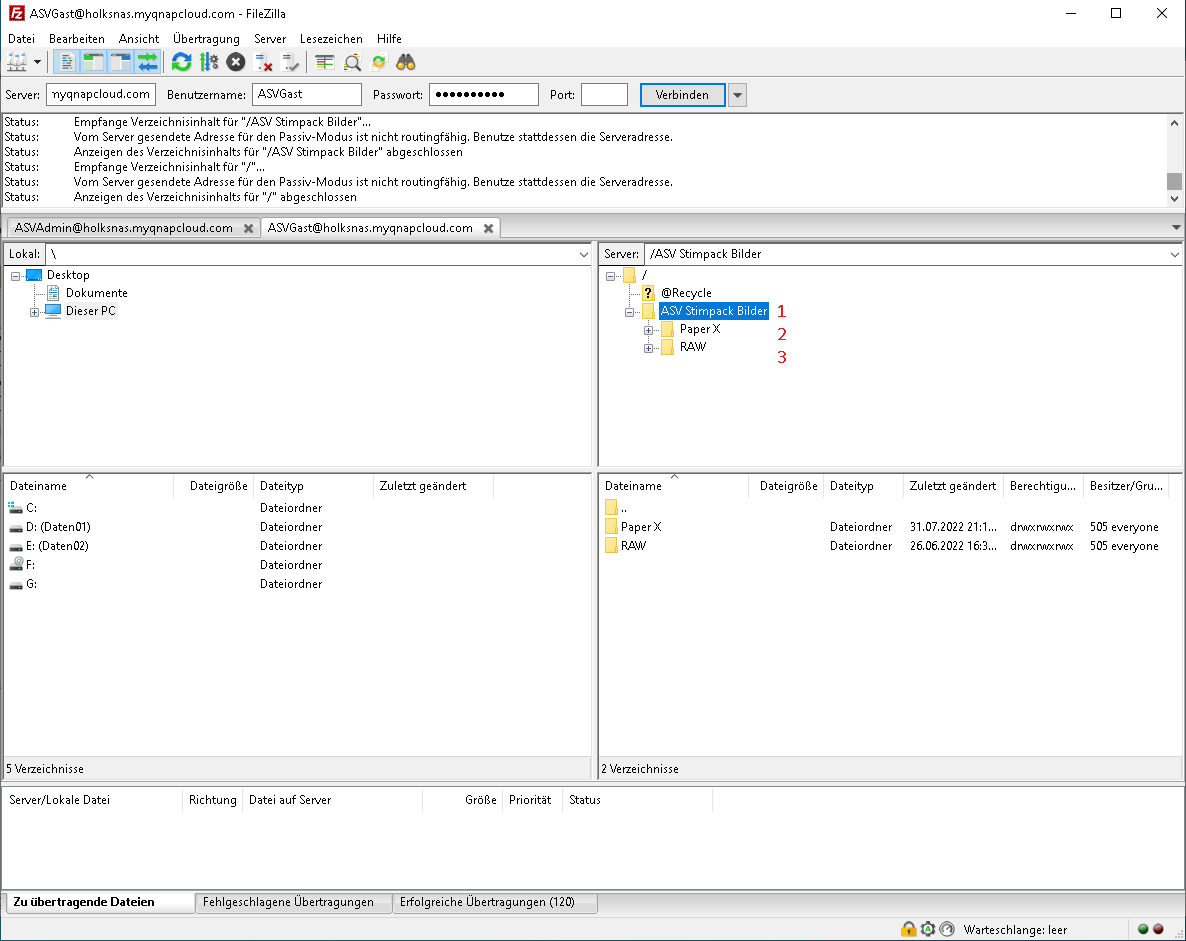Open the Datei menu

pyautogui.click(x=21, y=39)
